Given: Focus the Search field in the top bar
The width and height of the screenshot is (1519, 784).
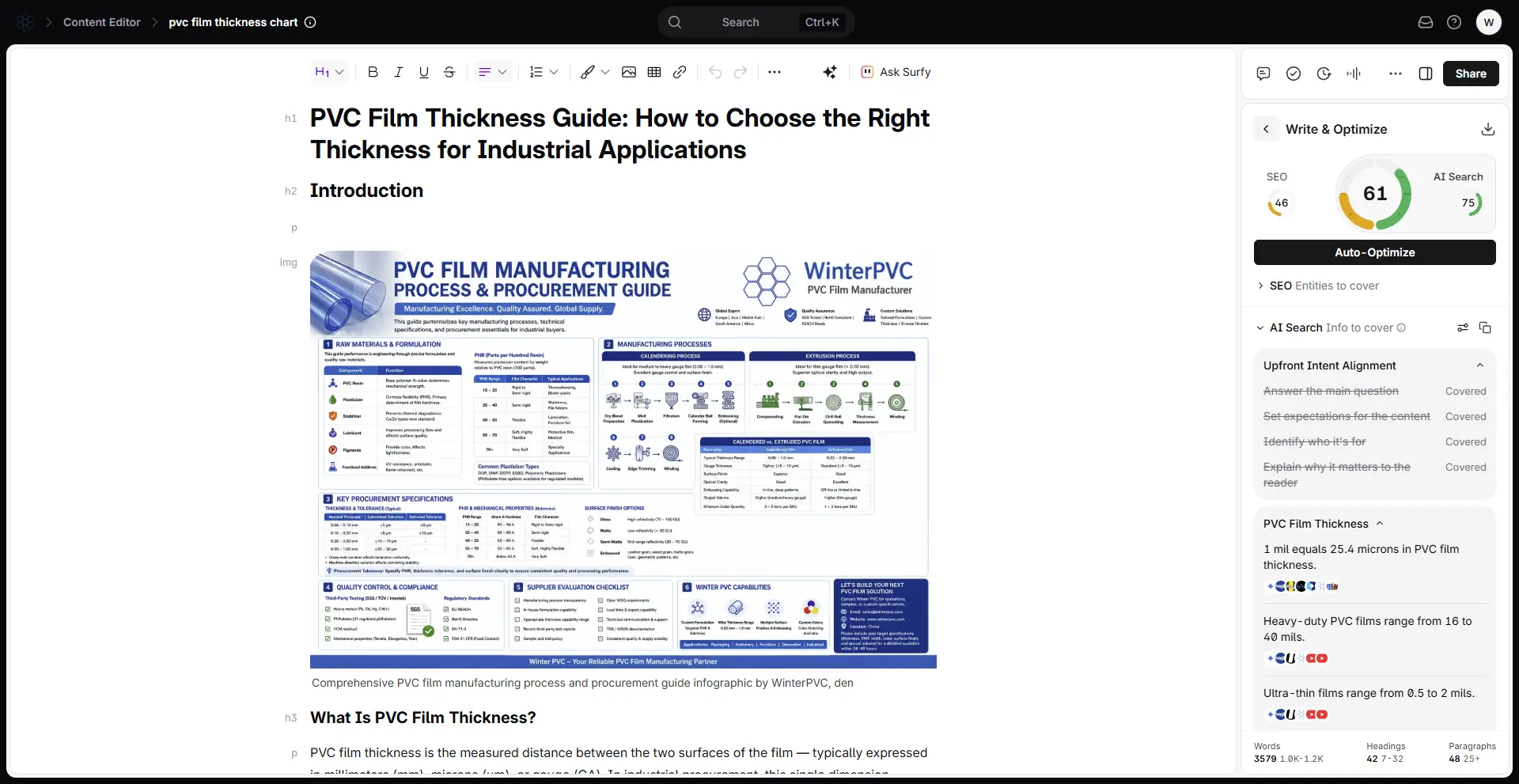Looking at the screenshot, I should (756, 22).
